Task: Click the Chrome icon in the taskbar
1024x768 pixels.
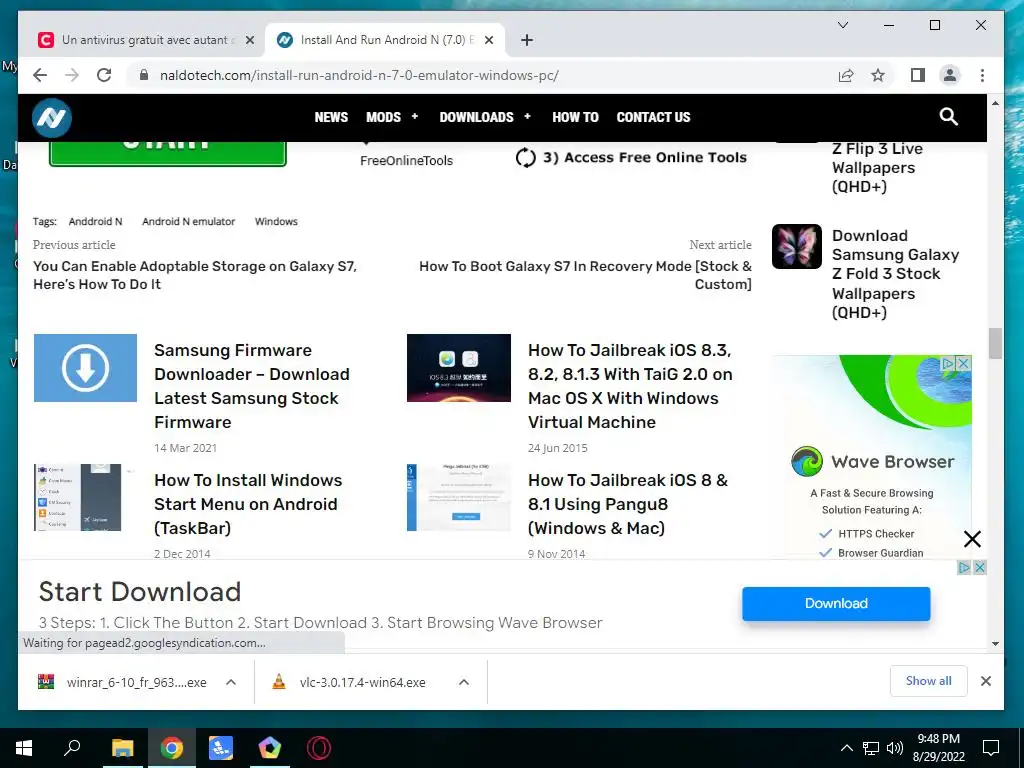Action: point(172,748)
